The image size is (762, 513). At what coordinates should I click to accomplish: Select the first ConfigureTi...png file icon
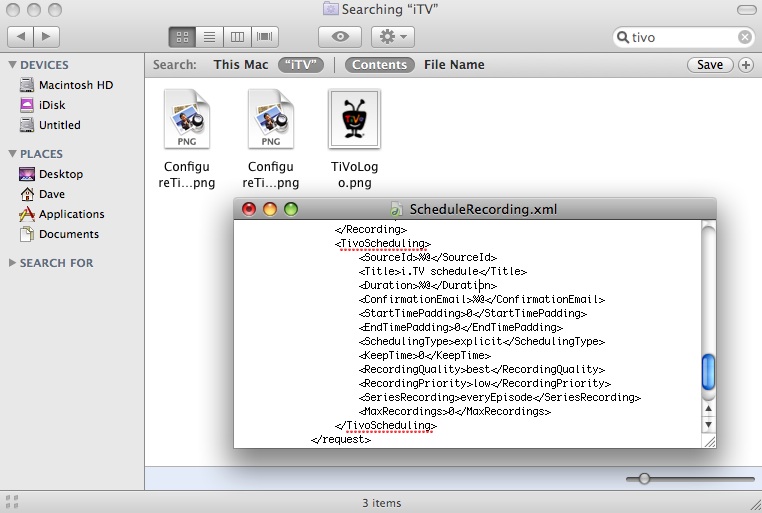pos(187,119)
